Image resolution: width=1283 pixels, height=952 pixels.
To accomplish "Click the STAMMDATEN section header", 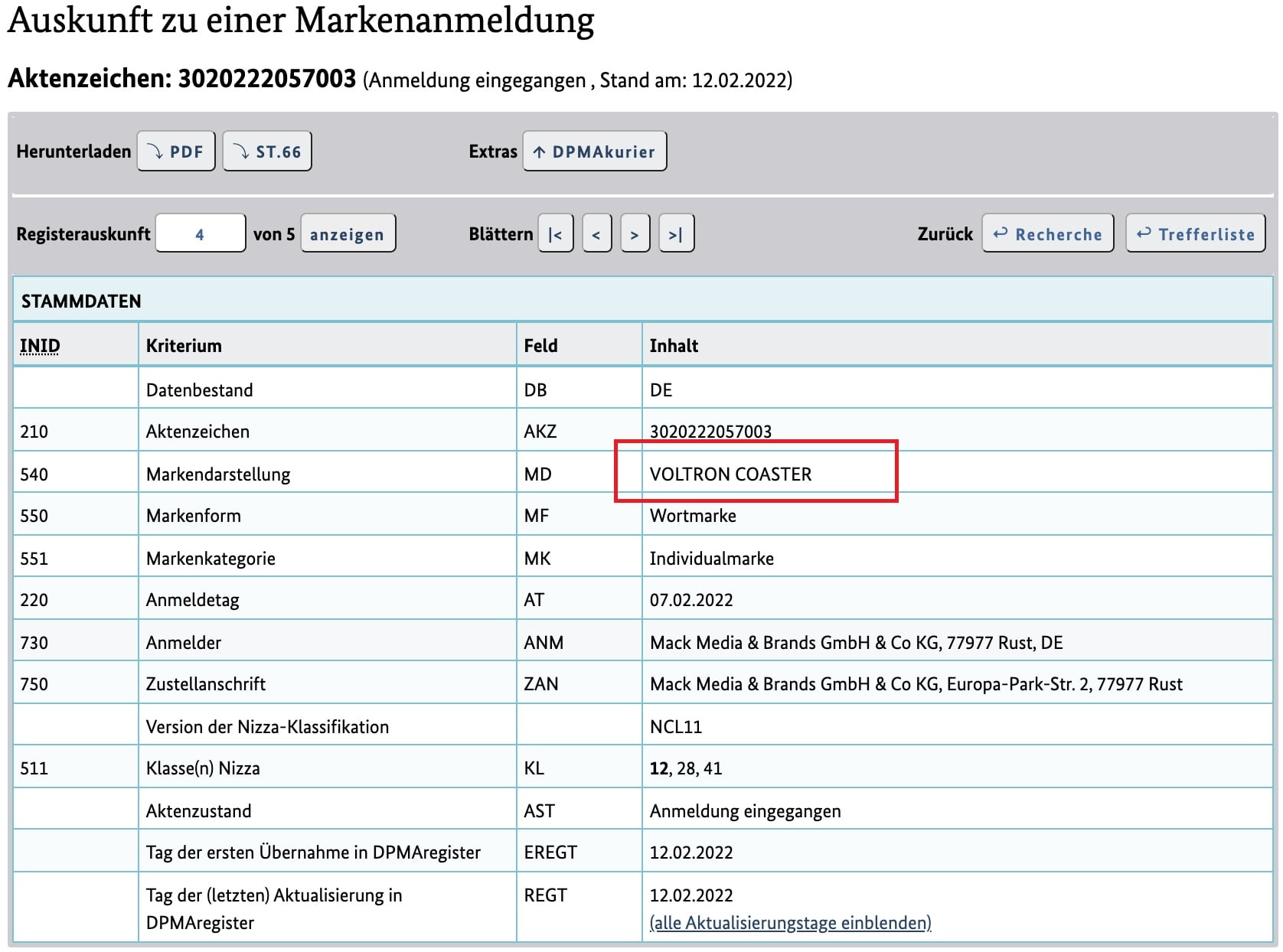I will tap(81, 302).
